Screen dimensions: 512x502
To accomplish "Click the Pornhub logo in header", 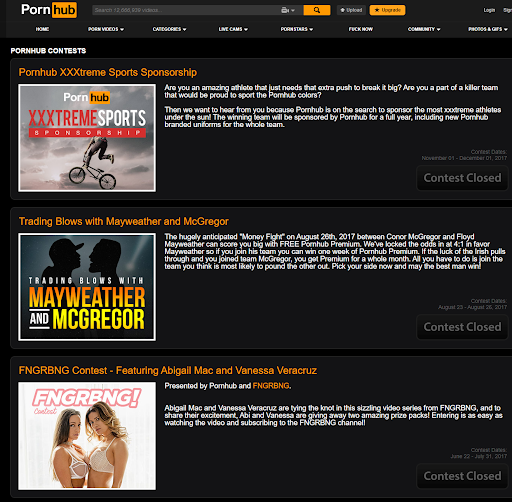I will pos(49,10).
